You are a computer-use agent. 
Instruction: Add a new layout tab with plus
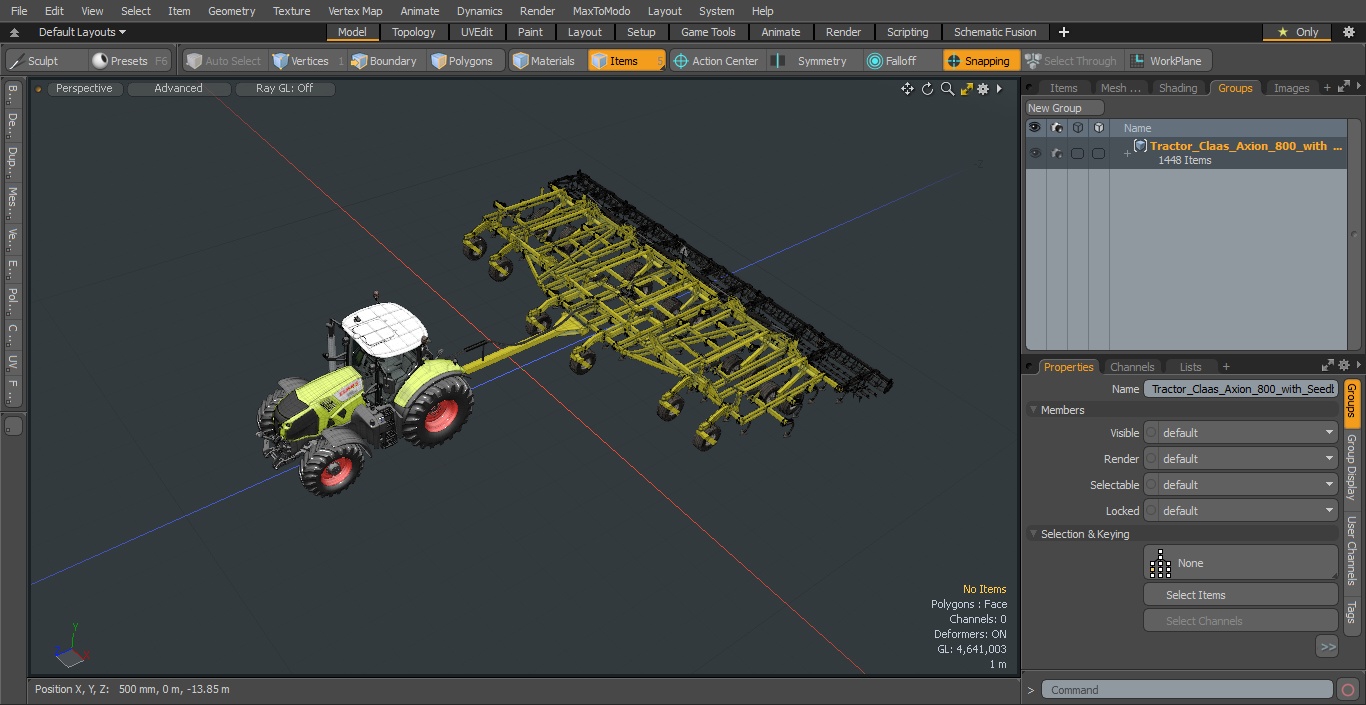click(x=1063, y=32)
